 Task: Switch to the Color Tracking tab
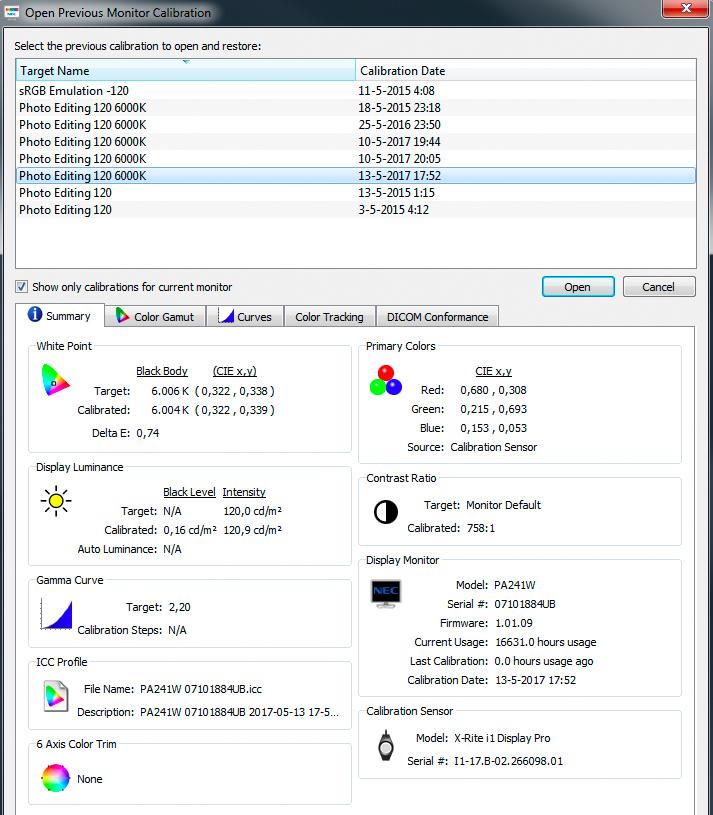(329, 317)
